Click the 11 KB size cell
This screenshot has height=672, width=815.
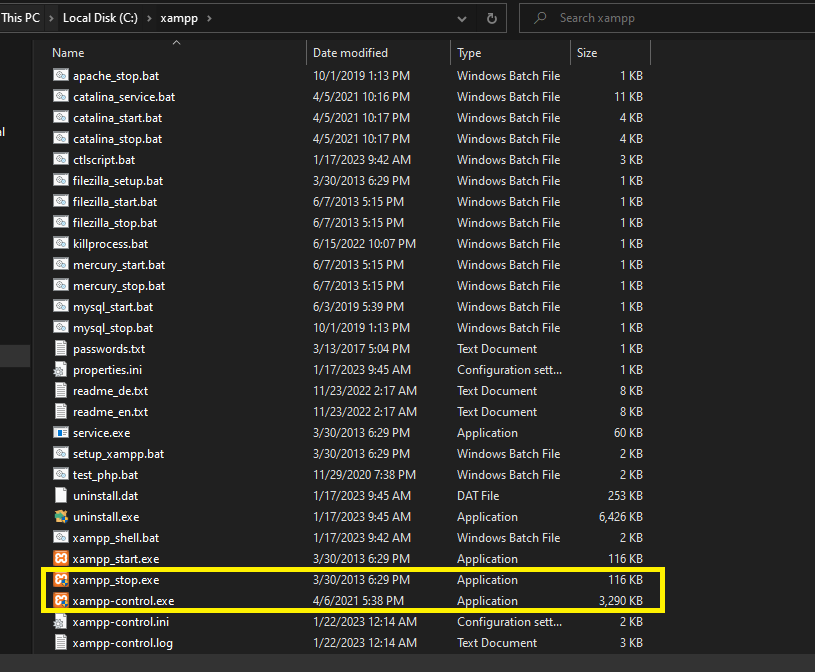(x=628, y=97)
